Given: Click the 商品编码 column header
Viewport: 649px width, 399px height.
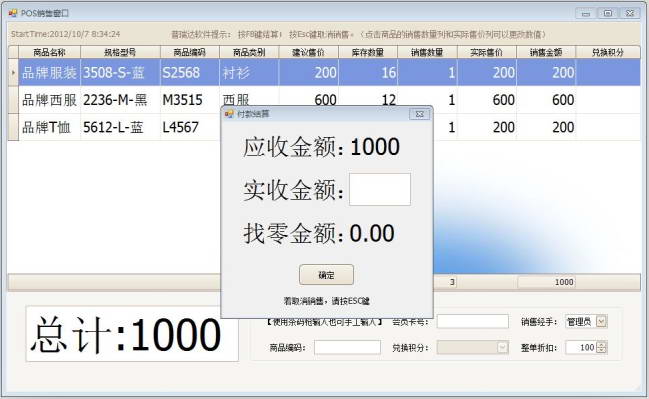Looking at the screenshot, I should 190,52.
